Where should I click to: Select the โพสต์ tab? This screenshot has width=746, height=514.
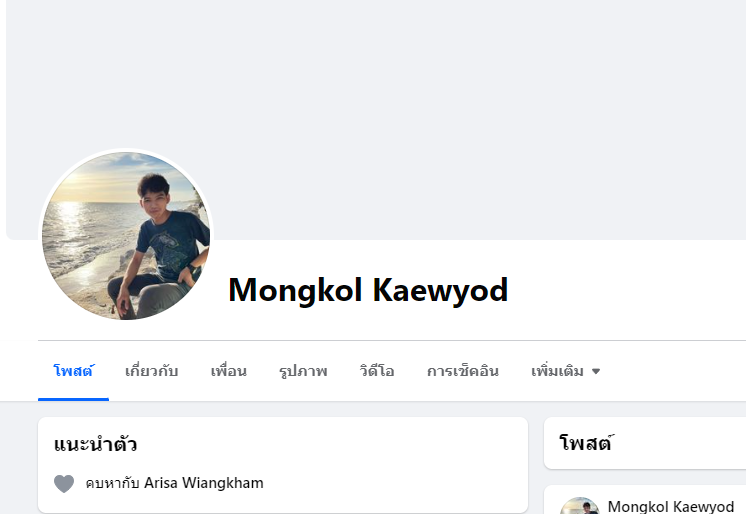[x=73, y=371]
